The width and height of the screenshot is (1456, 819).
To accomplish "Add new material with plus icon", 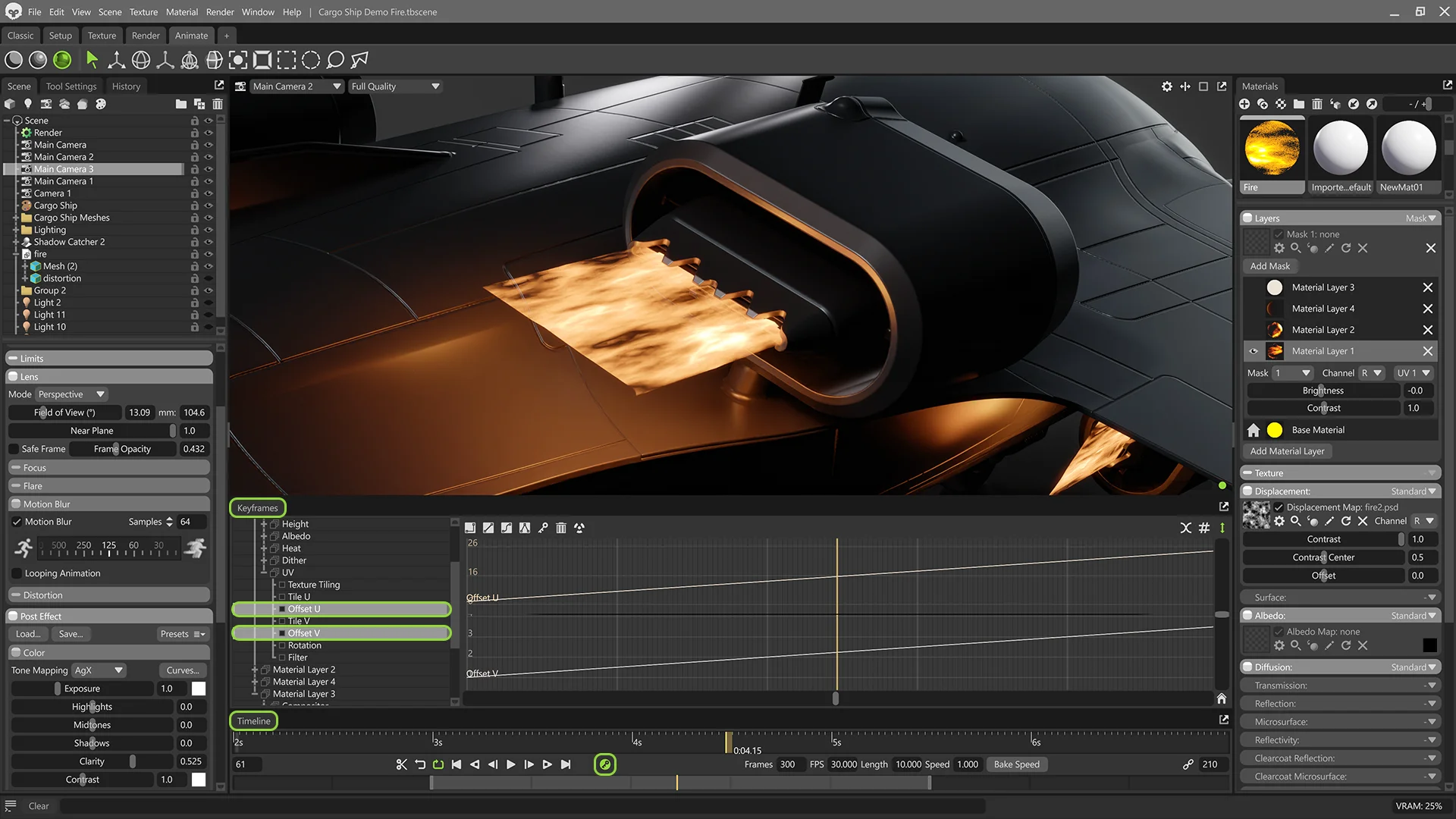I will click(x=1244, y=104).
